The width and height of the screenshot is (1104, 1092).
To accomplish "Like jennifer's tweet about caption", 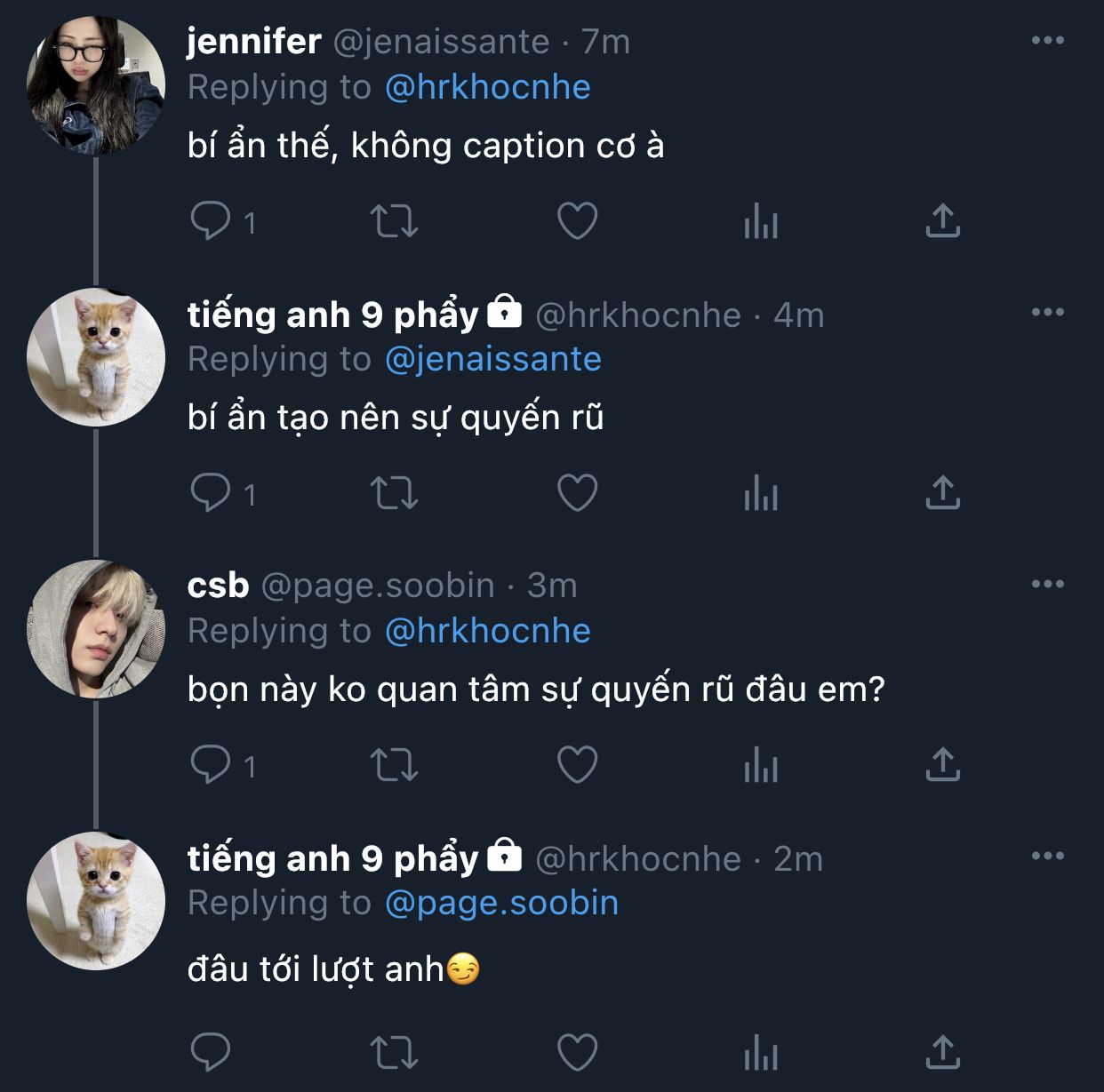I will 577,221.
